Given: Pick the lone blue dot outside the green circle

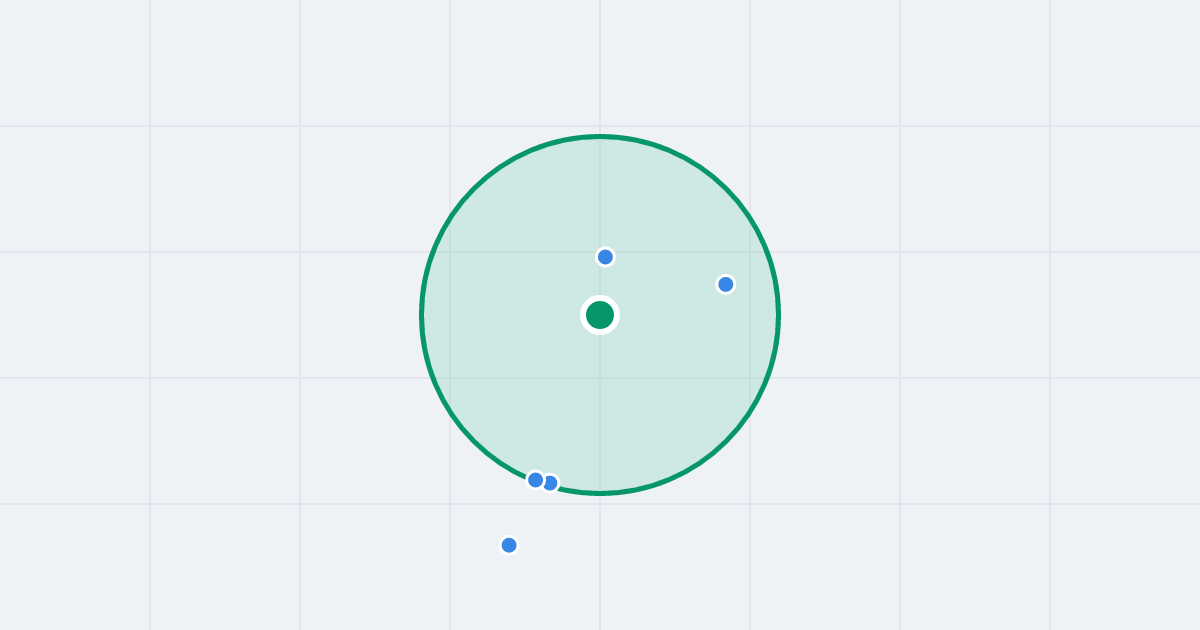Looking at the screenshot, I should (509, 545).
